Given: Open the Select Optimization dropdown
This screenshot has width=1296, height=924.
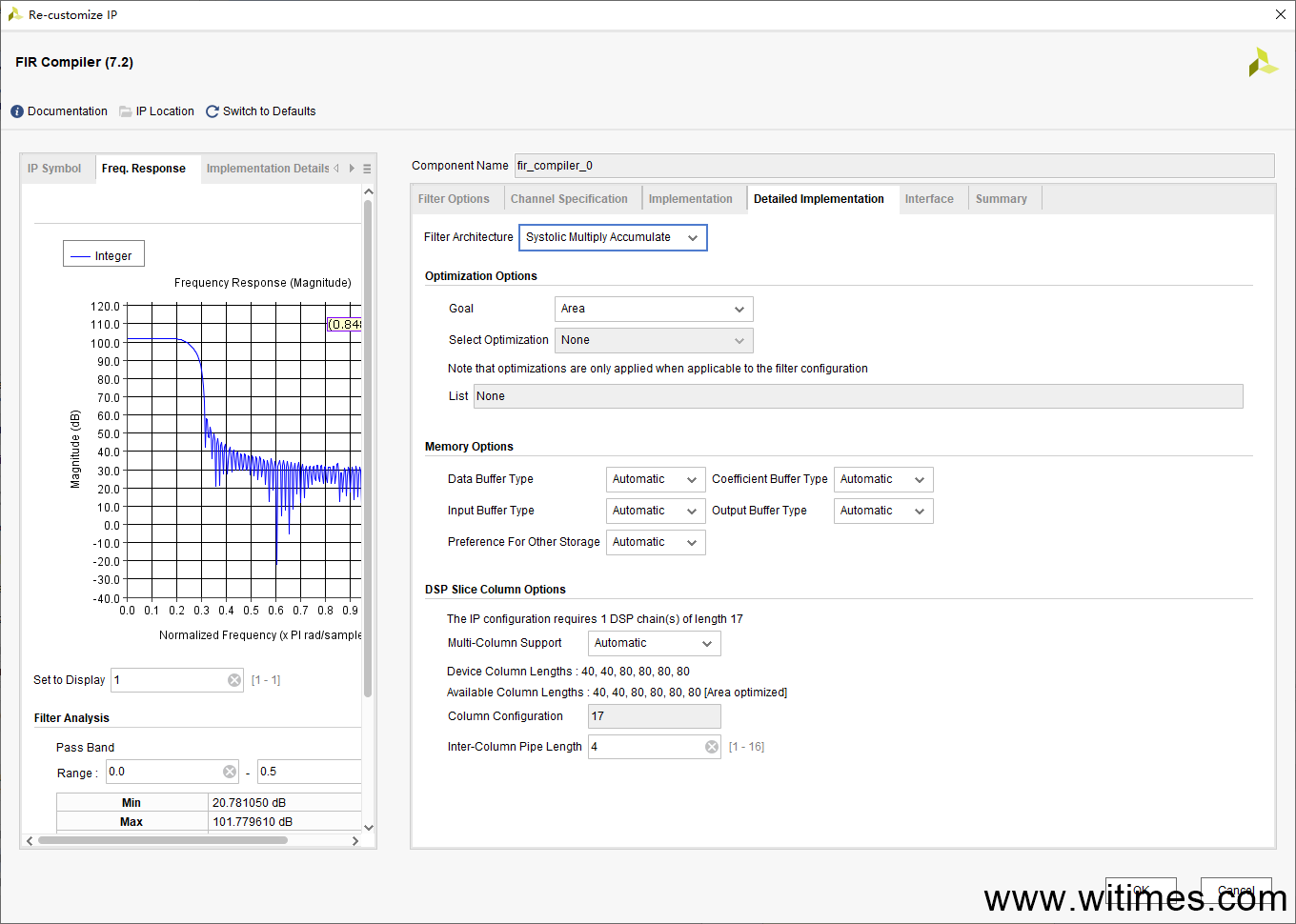Looking at the screenshot, I should pyautogui.click(x=654, y=340).
